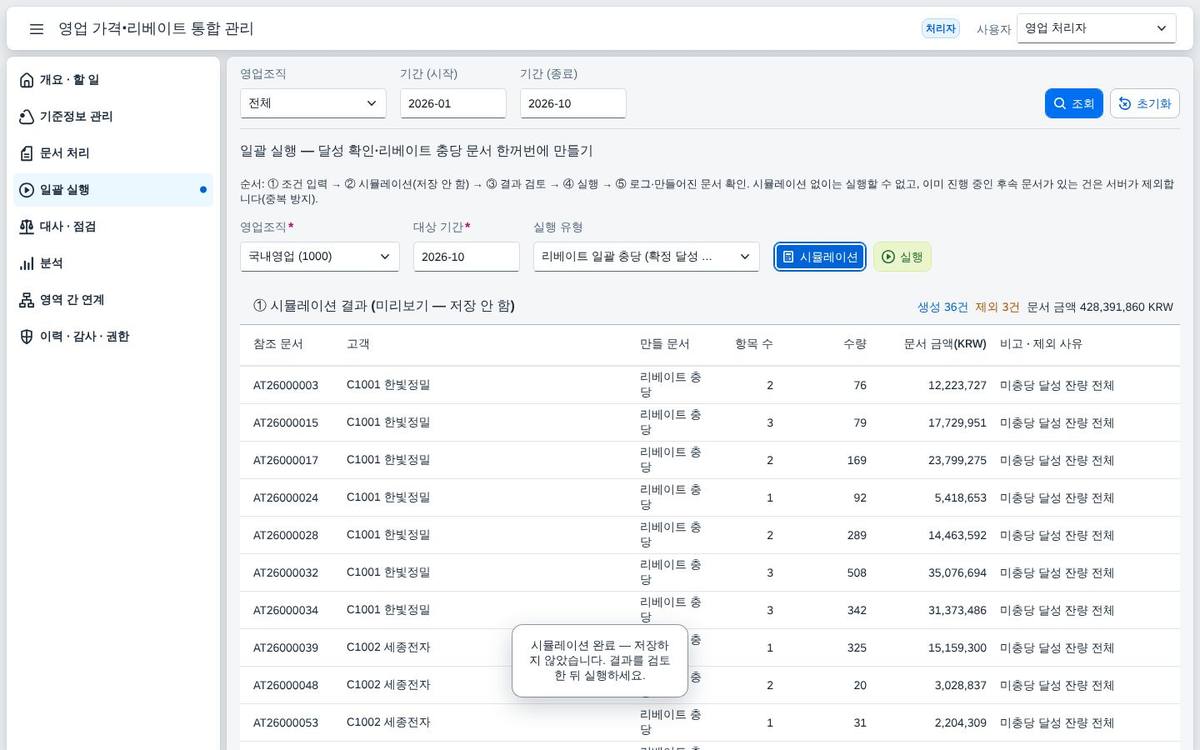The image size is (1200, 750).
Task: Click the 문서 금액(KRW) column header
Action: (x=945, y=344)
